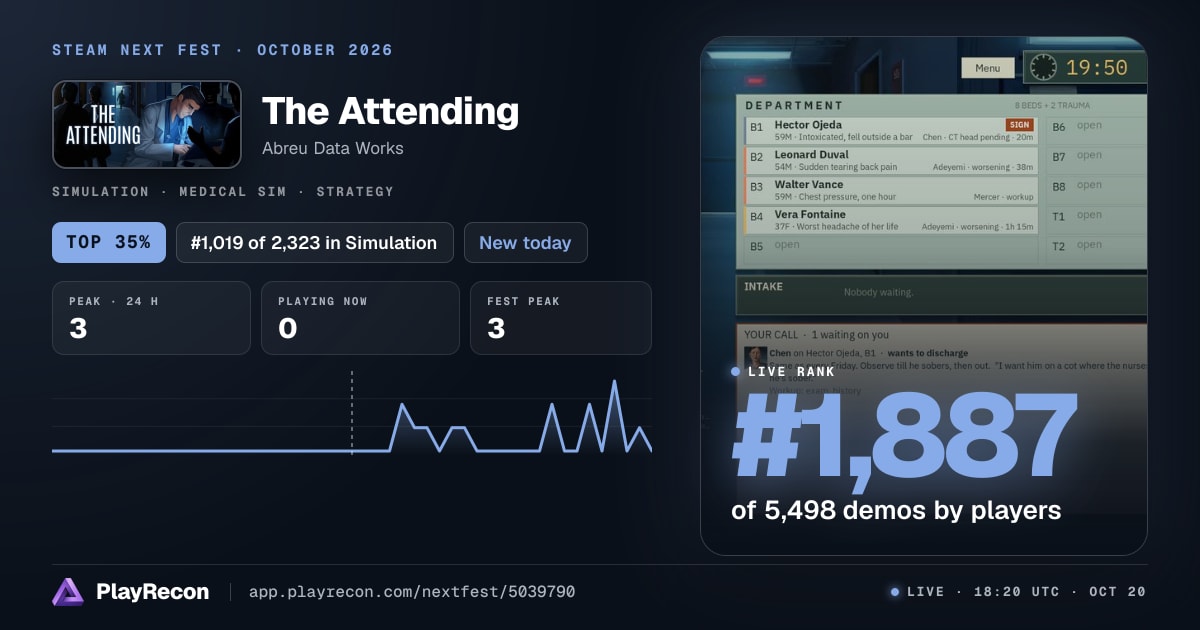Click 'wants to discharge' request text
Screen dimensions: 1200x630
pyautogui.click(x=927, y=353)
